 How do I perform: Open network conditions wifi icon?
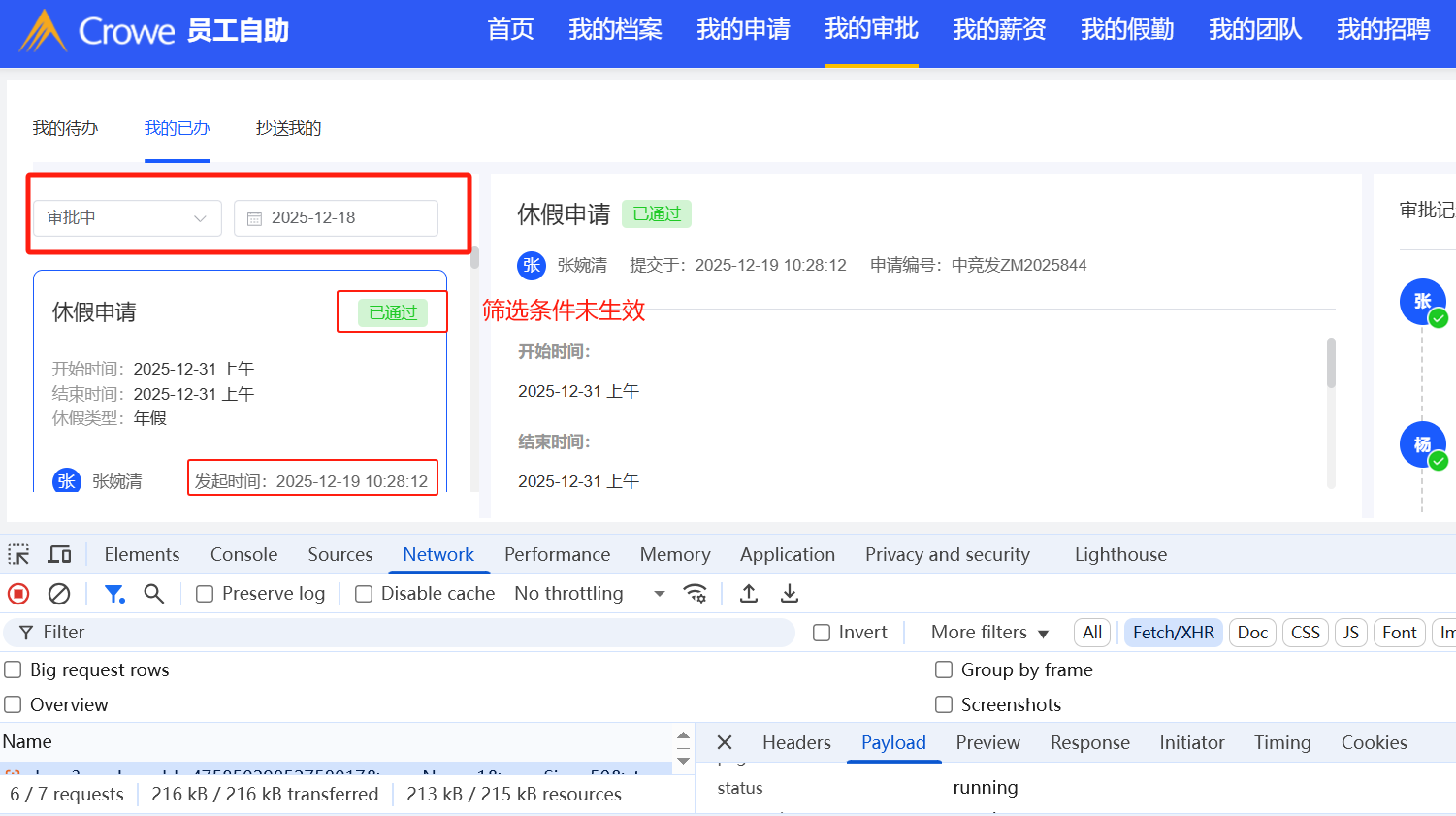tap(695, 594)
